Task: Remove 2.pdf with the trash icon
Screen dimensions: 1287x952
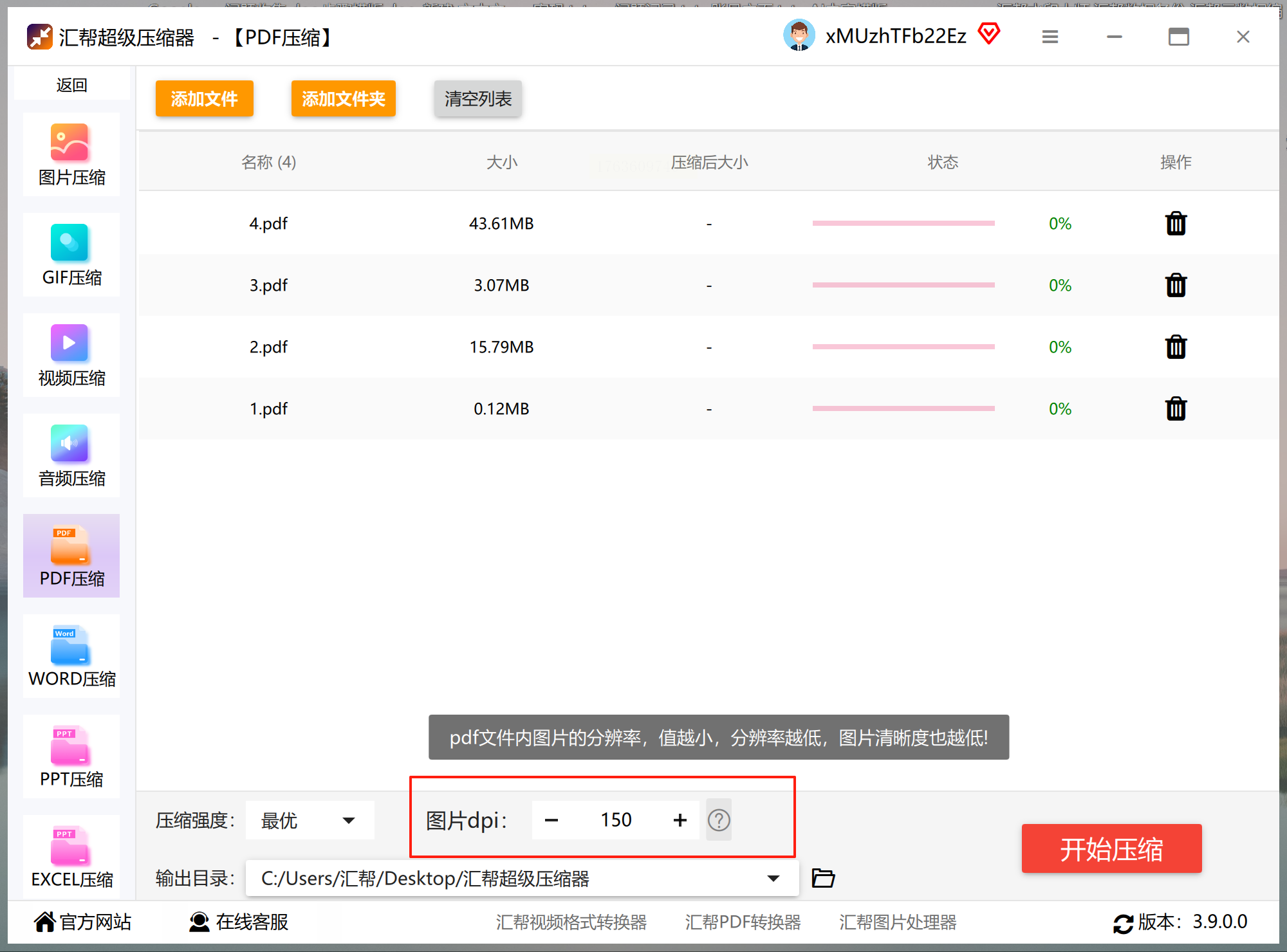Action: 1175,347
